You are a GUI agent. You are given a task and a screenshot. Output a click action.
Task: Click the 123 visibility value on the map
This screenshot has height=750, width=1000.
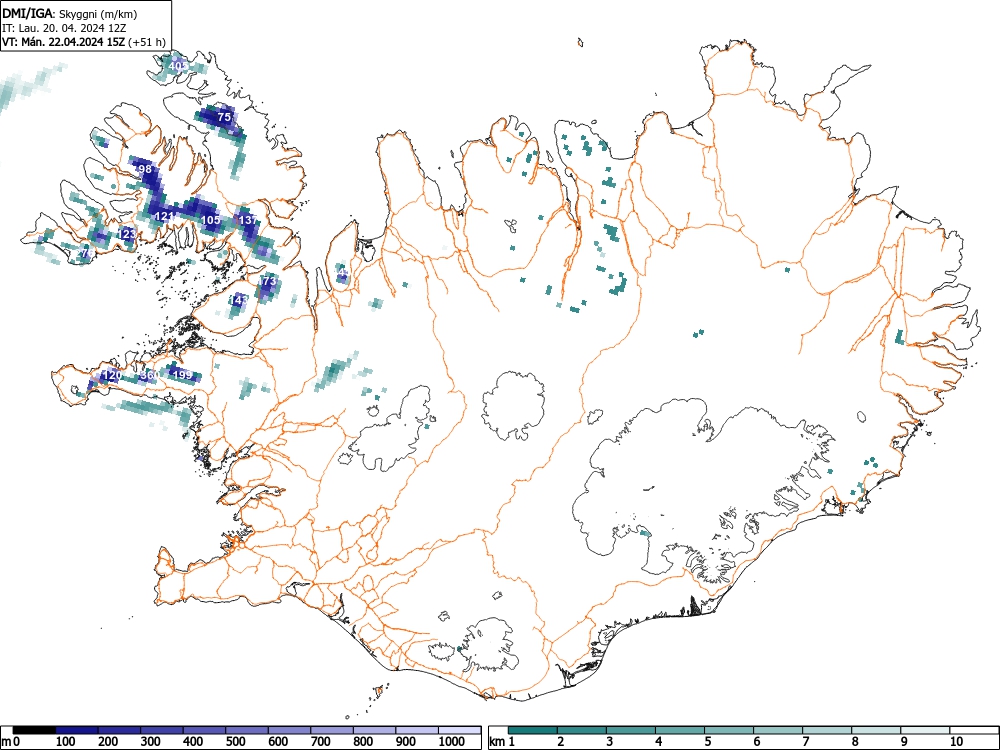[127, 235]
